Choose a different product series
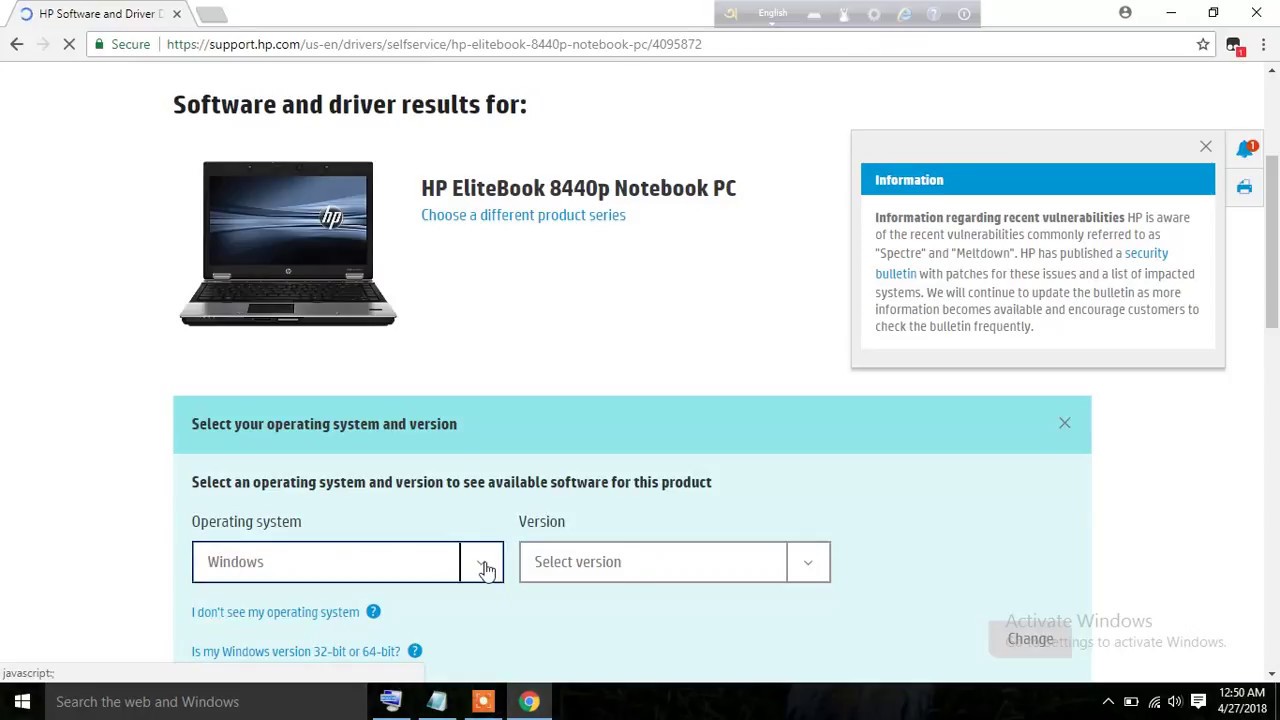Screen dimensions: 1280x720 523,215
